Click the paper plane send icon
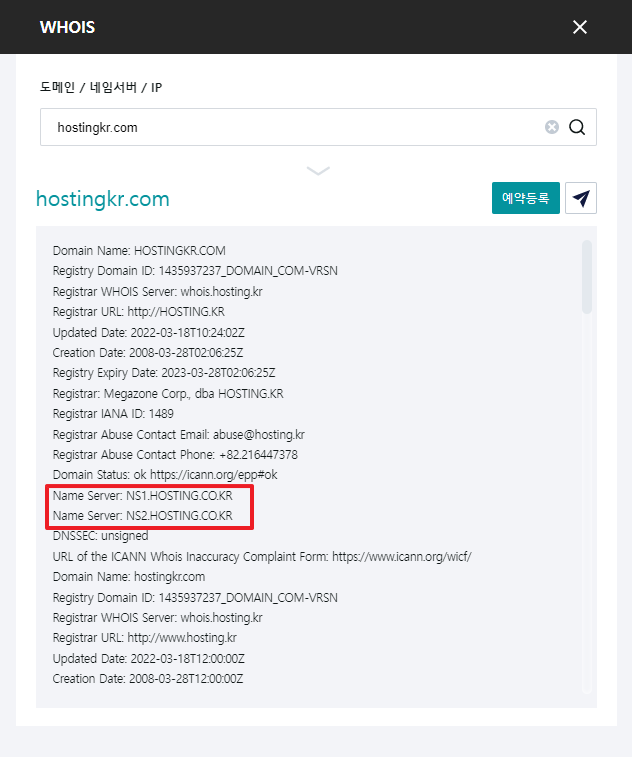Image resolution: width=632 pixels, height=757 pixels. [580, 198]
